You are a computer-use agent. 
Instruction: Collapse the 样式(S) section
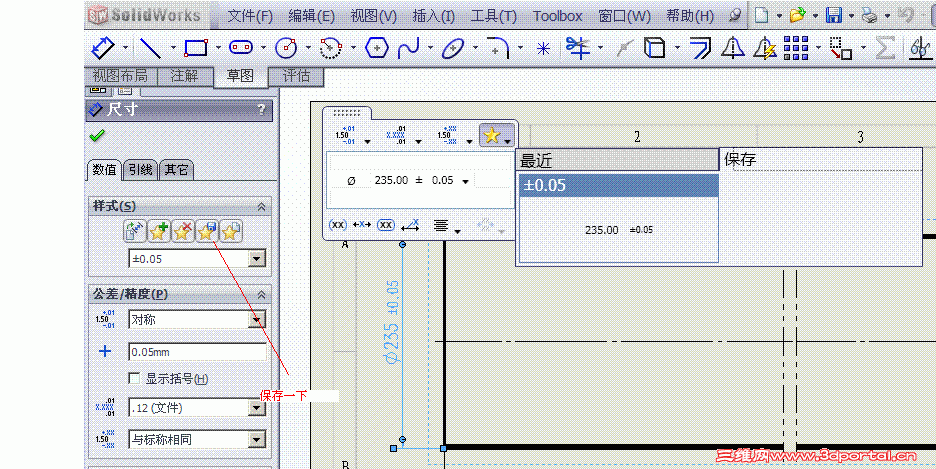point(261,206)
